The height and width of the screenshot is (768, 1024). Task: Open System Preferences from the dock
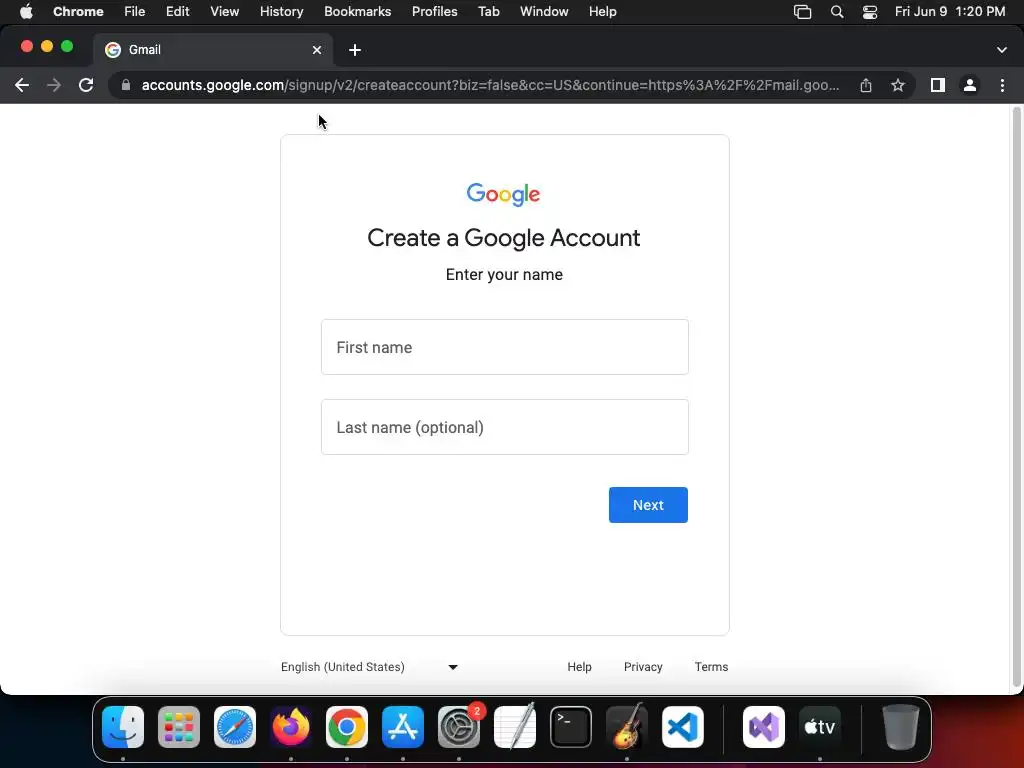(x=458, y=727)
